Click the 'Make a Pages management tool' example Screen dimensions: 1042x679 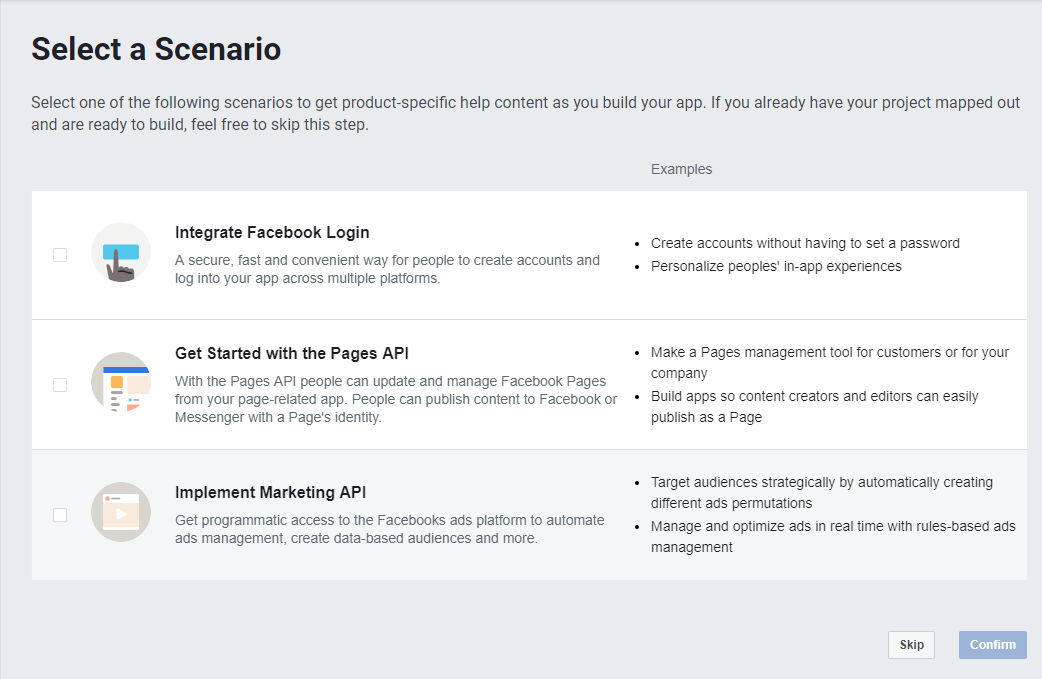pyautogui.click(x=829, y=362)
